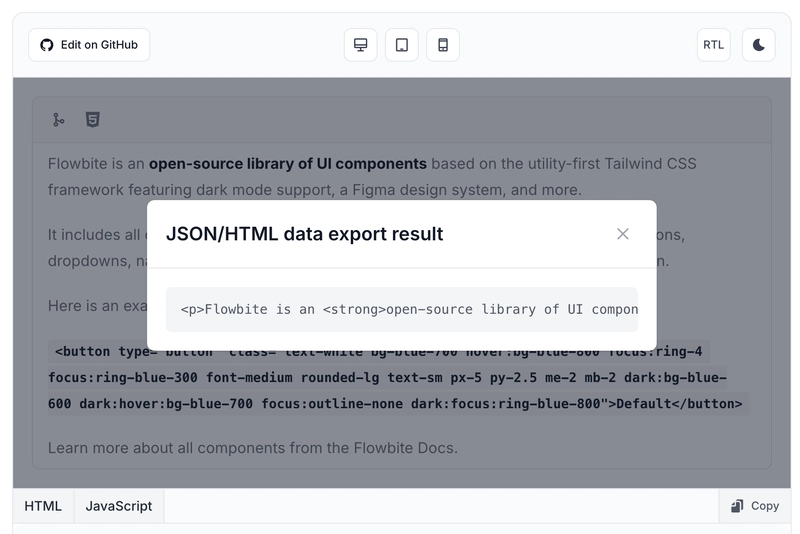Switch preview to tablet view
Viewport: 800px width, 534px height.
pyautogui.click(x=402, y=45)
